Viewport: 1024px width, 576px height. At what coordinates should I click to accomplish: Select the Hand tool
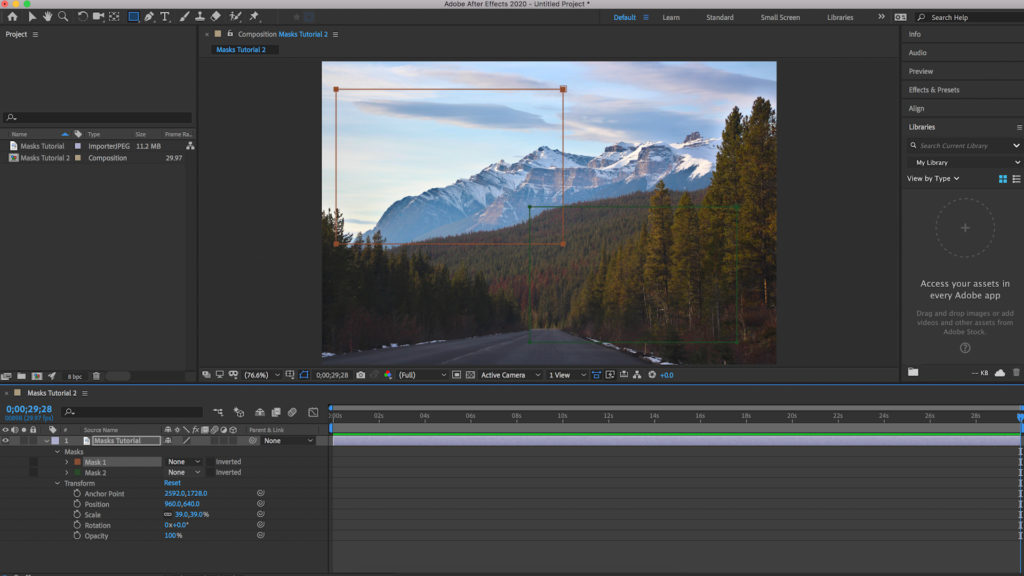pos(47,17)
